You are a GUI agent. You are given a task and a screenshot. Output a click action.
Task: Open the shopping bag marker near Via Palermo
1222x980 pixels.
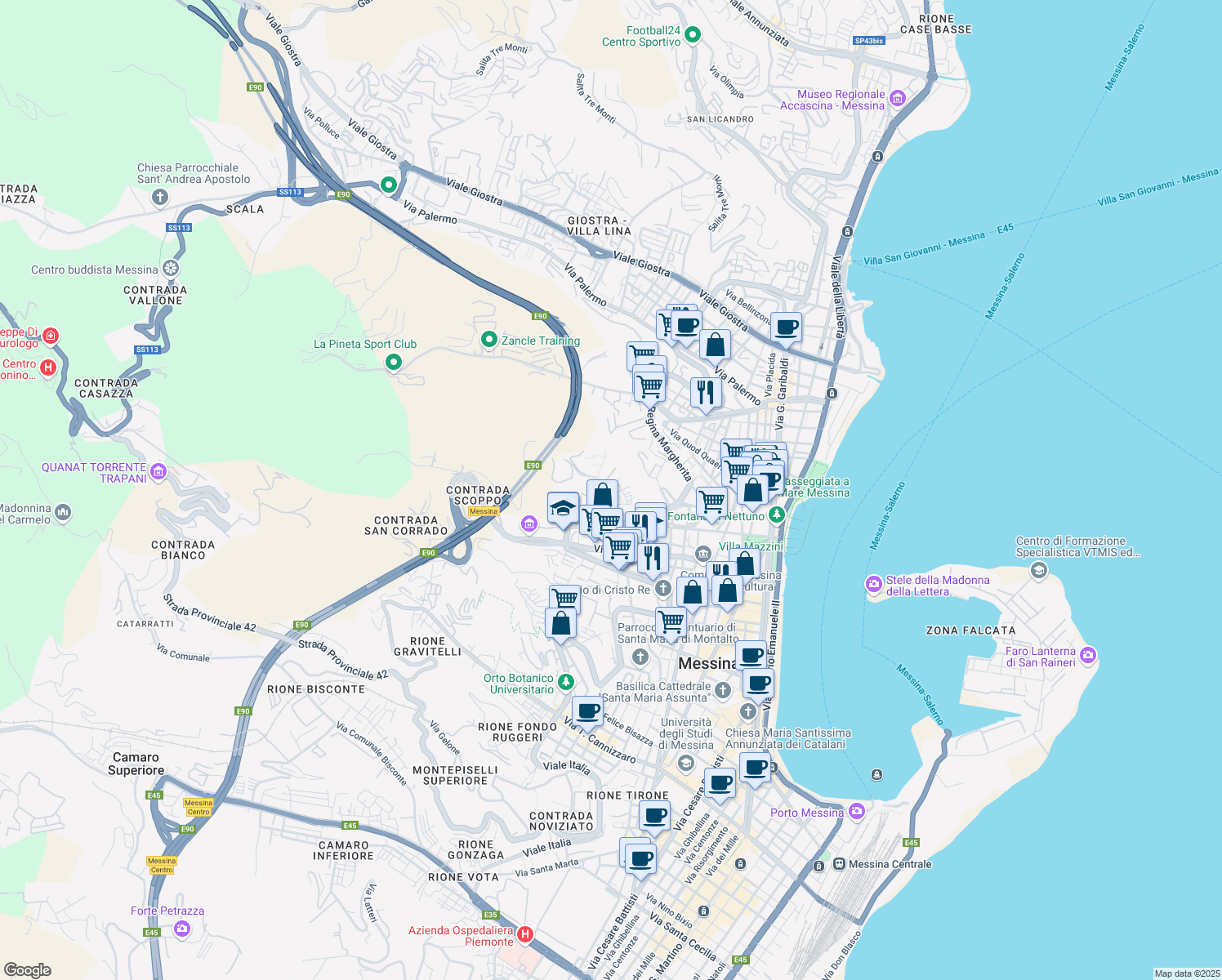(x=715, y=346)
